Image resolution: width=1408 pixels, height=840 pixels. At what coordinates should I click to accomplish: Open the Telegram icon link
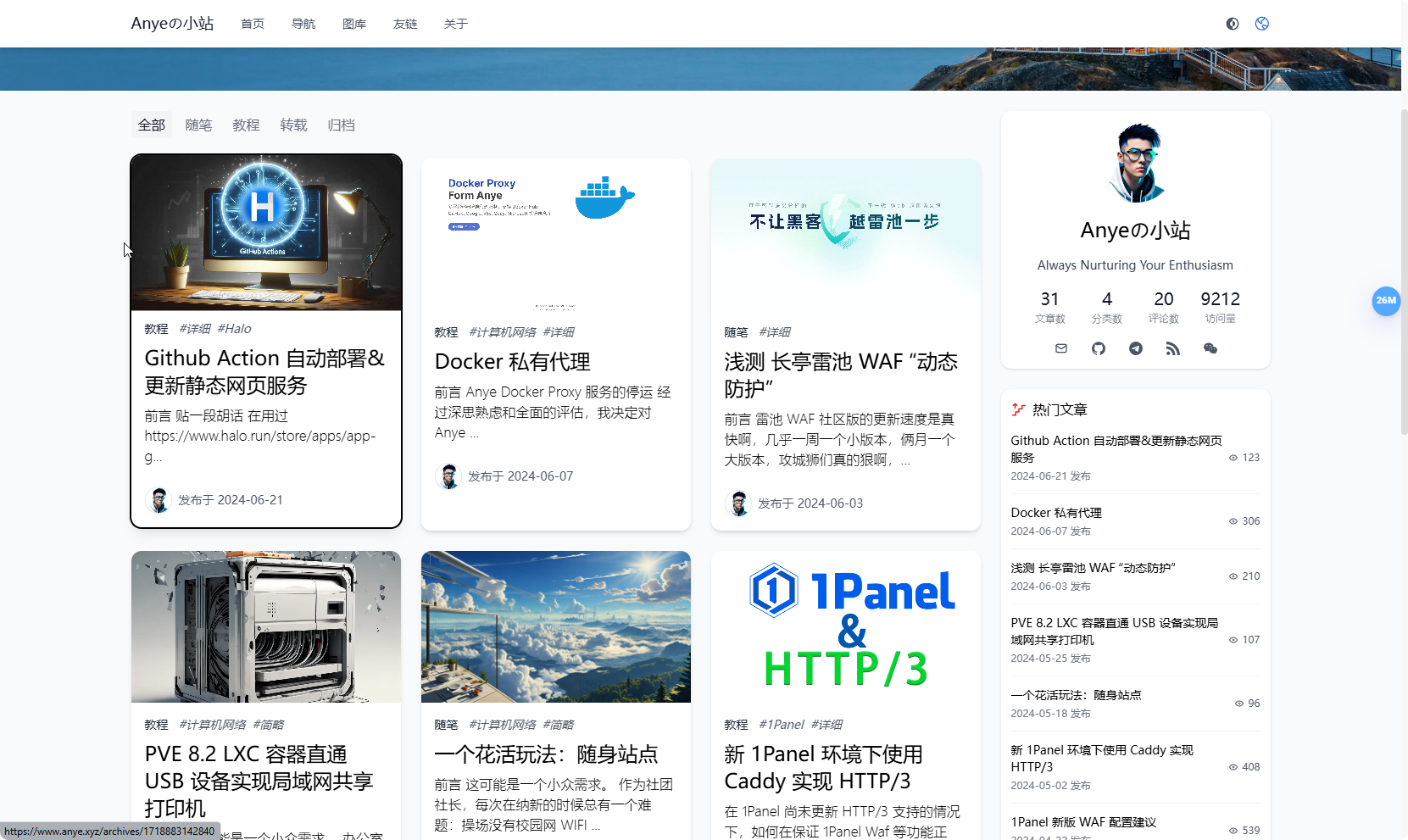pyautogui.click(x=1136, y=348)
